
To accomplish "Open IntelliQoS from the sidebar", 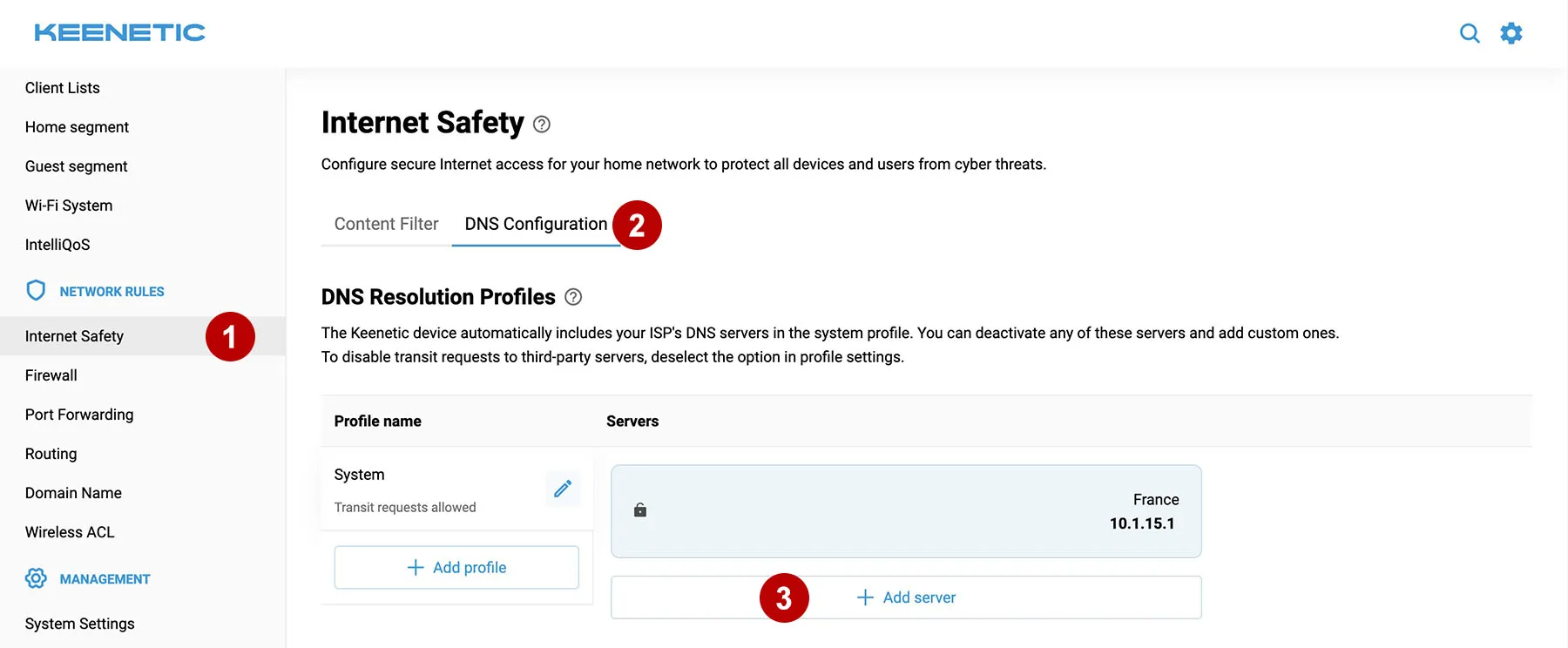I will (57, 244).
